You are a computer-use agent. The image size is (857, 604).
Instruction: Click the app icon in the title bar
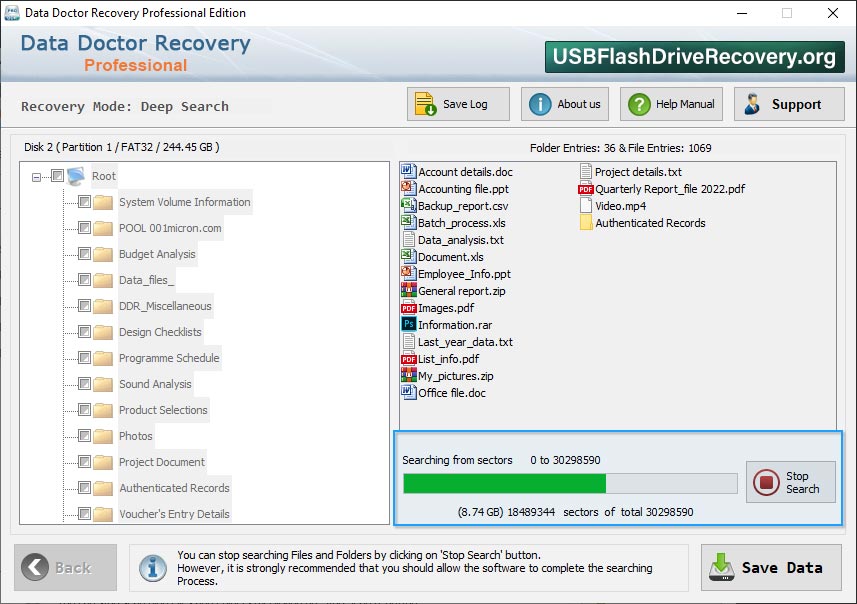tap(11, 13)
